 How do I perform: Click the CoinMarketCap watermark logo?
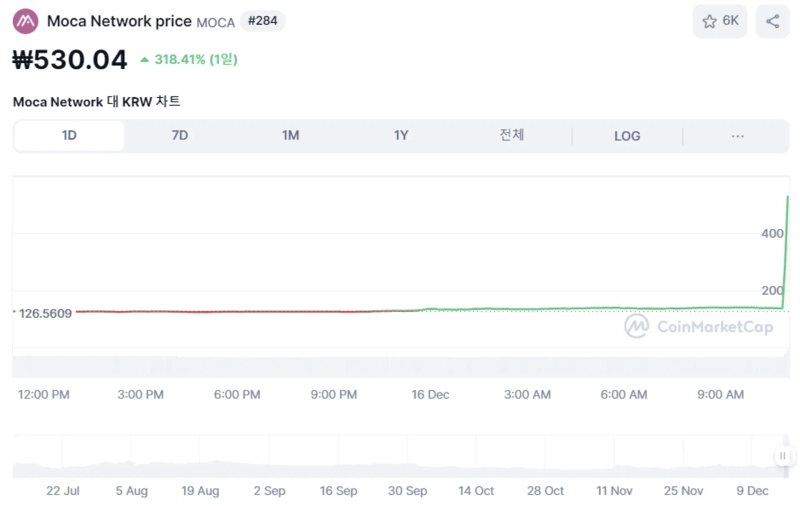coord(636,326)
